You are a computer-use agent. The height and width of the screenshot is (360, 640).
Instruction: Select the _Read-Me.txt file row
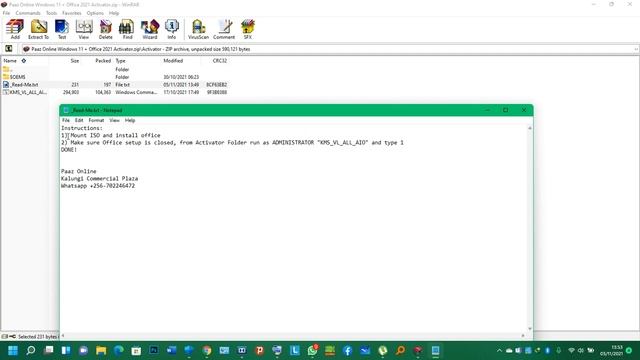(x=114, y=84)
